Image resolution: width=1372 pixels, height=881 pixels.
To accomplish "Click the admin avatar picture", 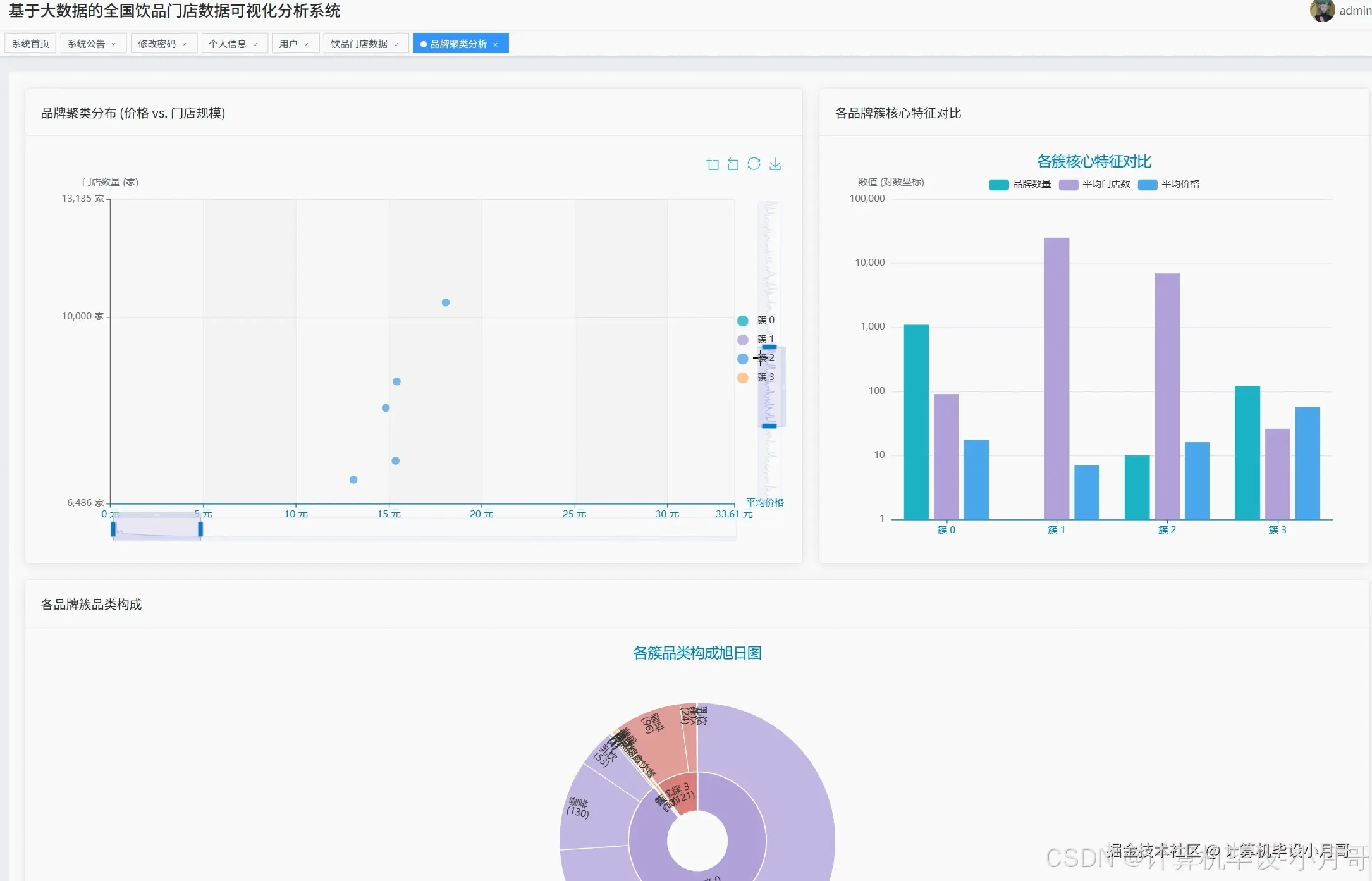I will 1322,10.
